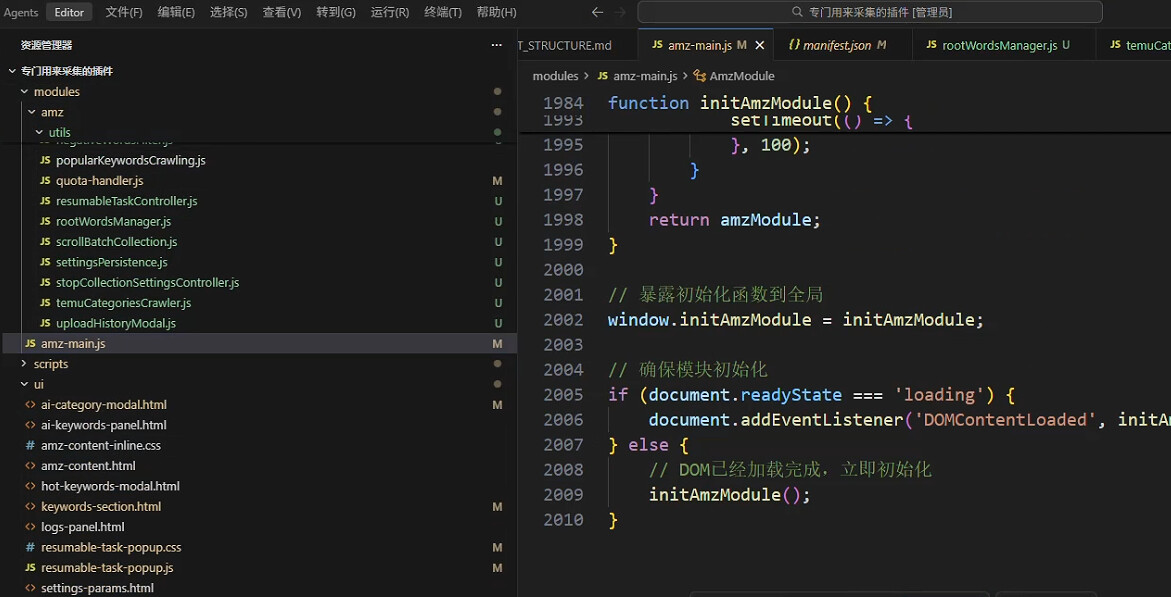Click the JS icon of quota-handler.js
This screenshot has height=597, width=1171.
click(x=45, y=181)
